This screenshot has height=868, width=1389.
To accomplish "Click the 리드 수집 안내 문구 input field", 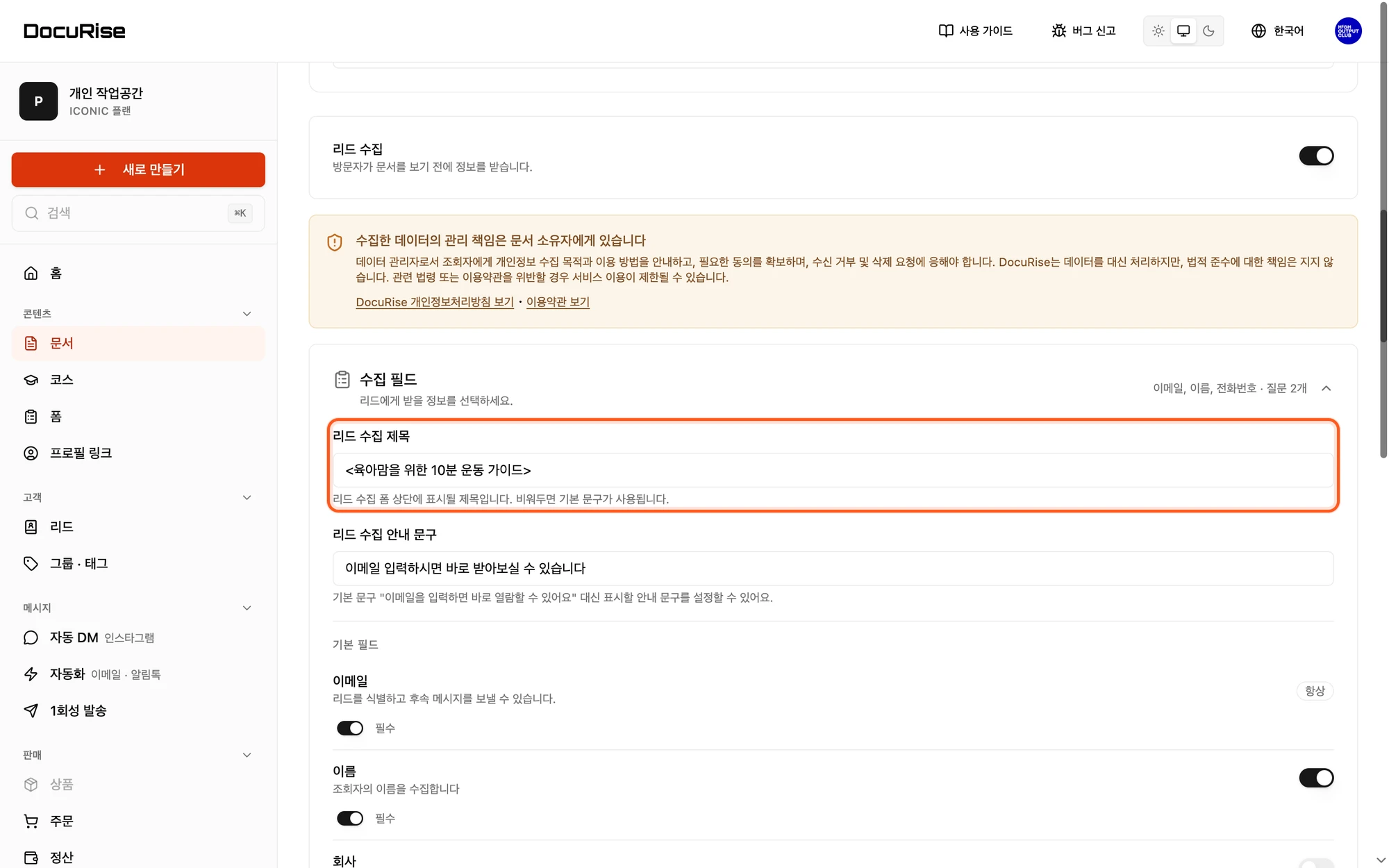I will click(833, 569).
